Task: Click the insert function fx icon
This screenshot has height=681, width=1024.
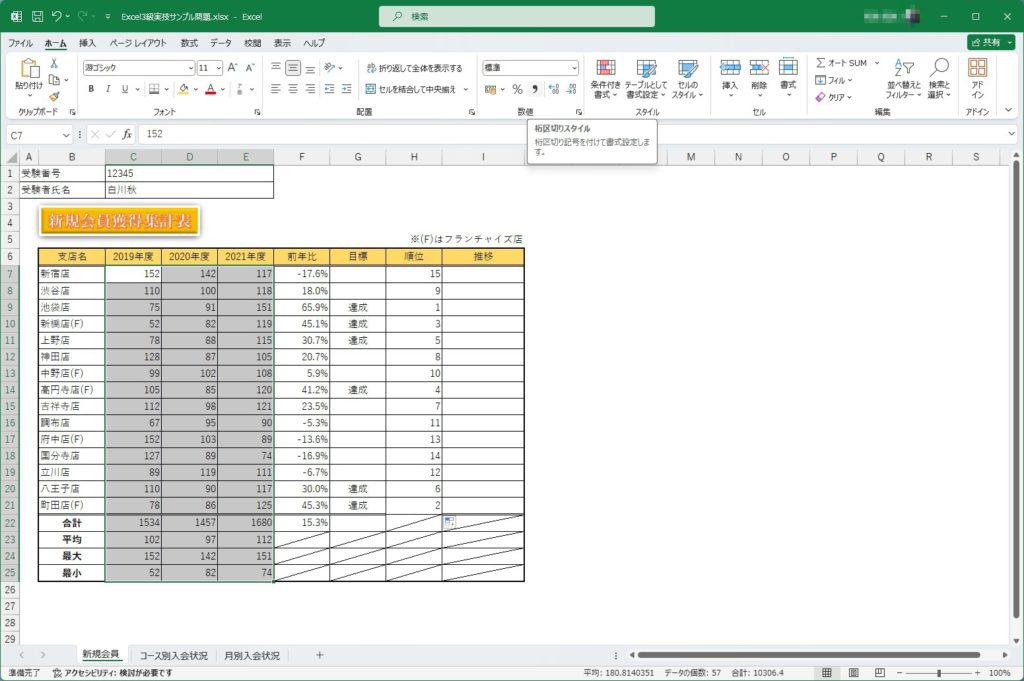Action: click(127, 134)
